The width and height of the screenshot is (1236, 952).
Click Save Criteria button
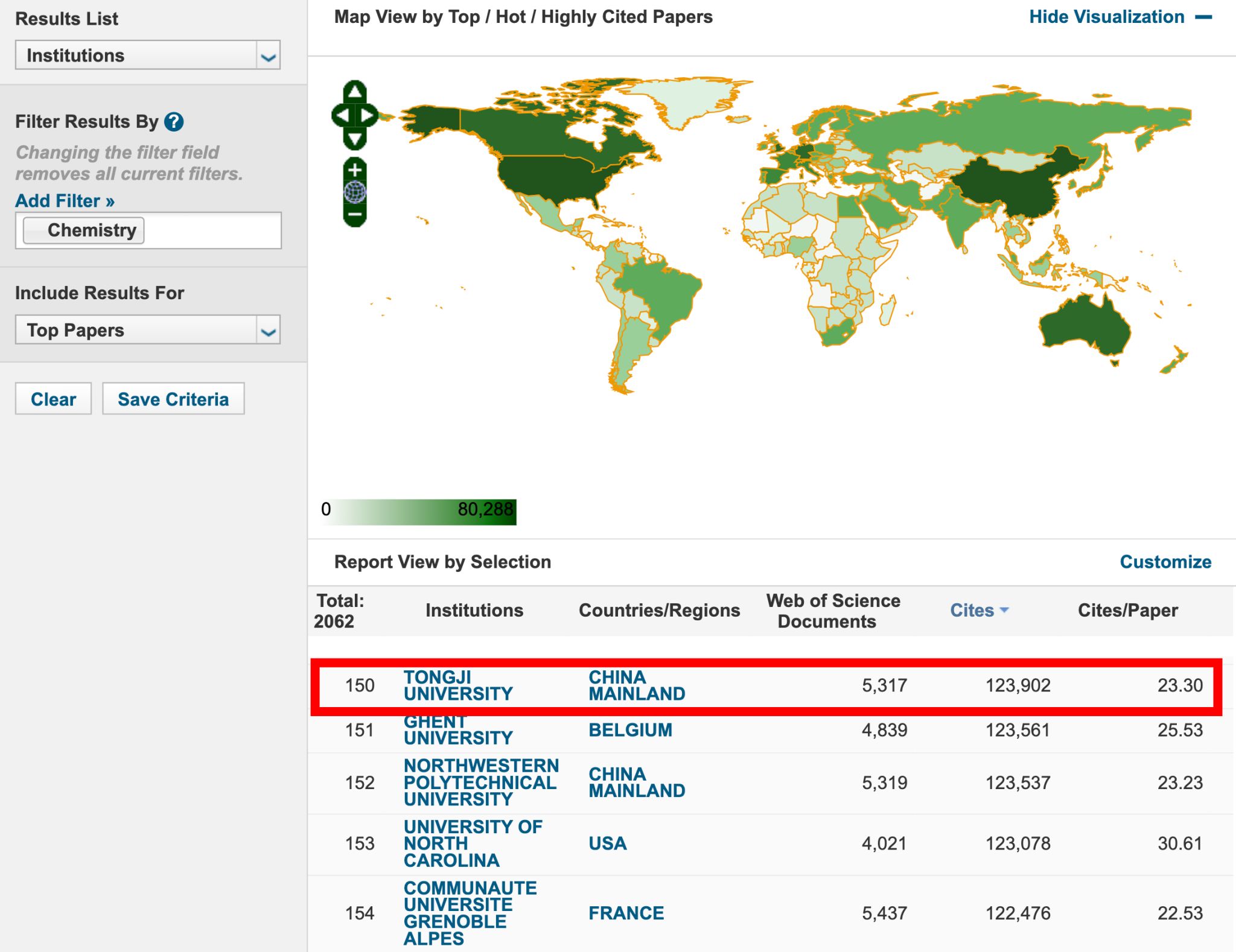[x=173, y=399]
